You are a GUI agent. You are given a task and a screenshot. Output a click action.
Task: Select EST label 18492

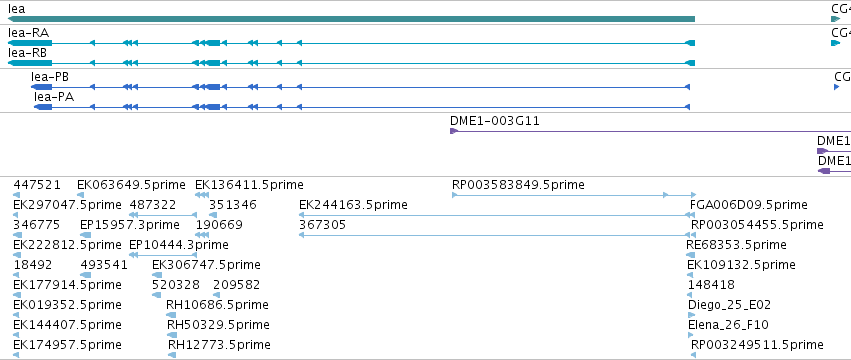point(33,265)
